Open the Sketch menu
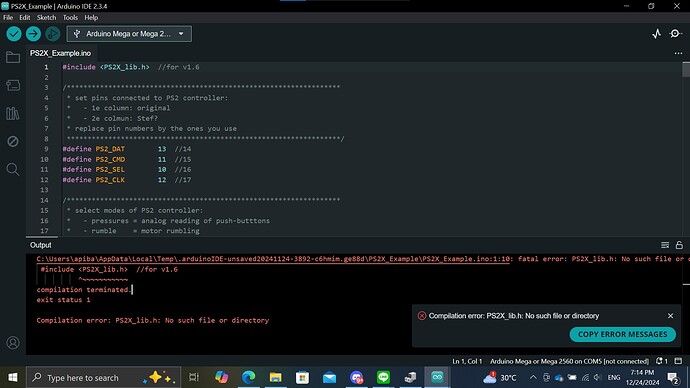Screen dimensions: 690x388 point(46,18)
